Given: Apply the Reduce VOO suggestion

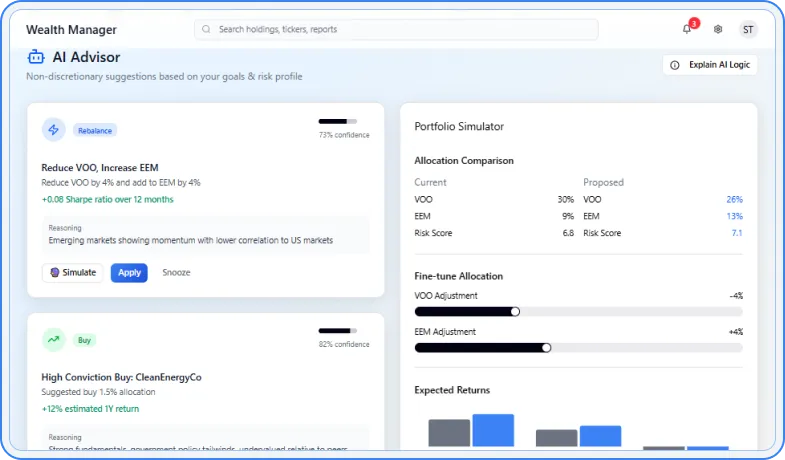Looking at the screenshot, I should point(129,272).
